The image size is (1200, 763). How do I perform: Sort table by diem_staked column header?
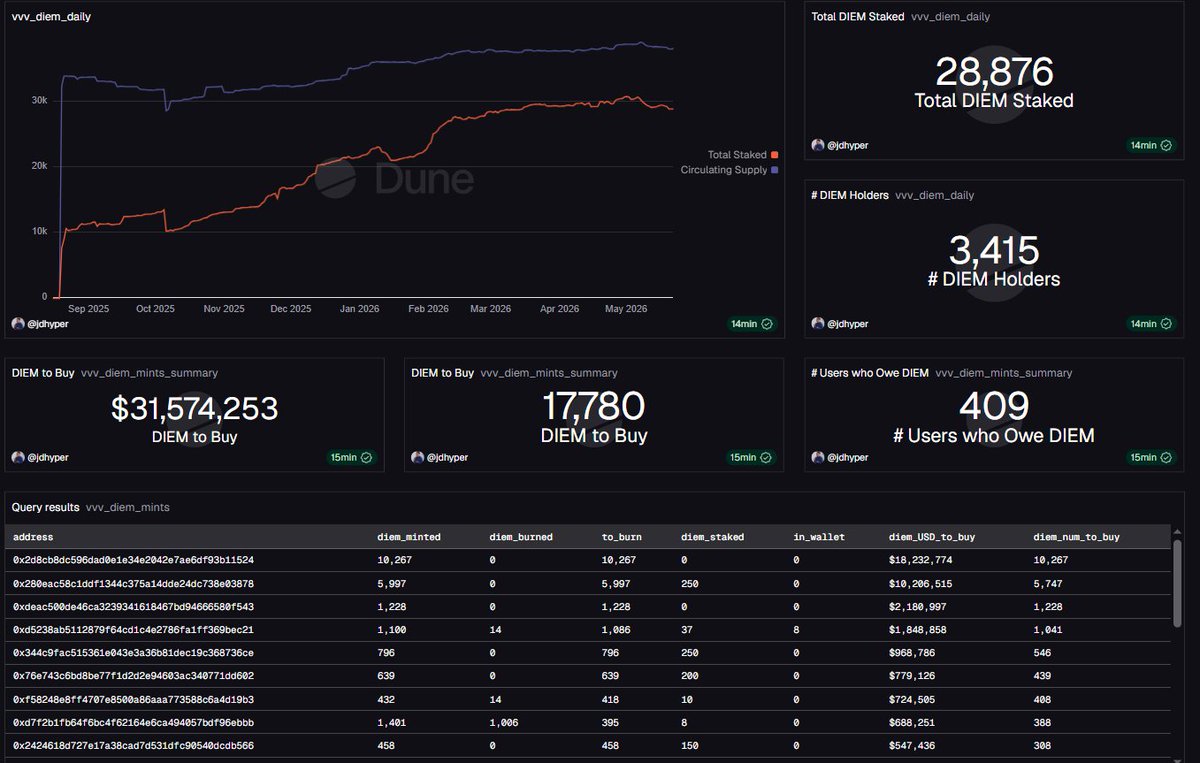[712, 537]
